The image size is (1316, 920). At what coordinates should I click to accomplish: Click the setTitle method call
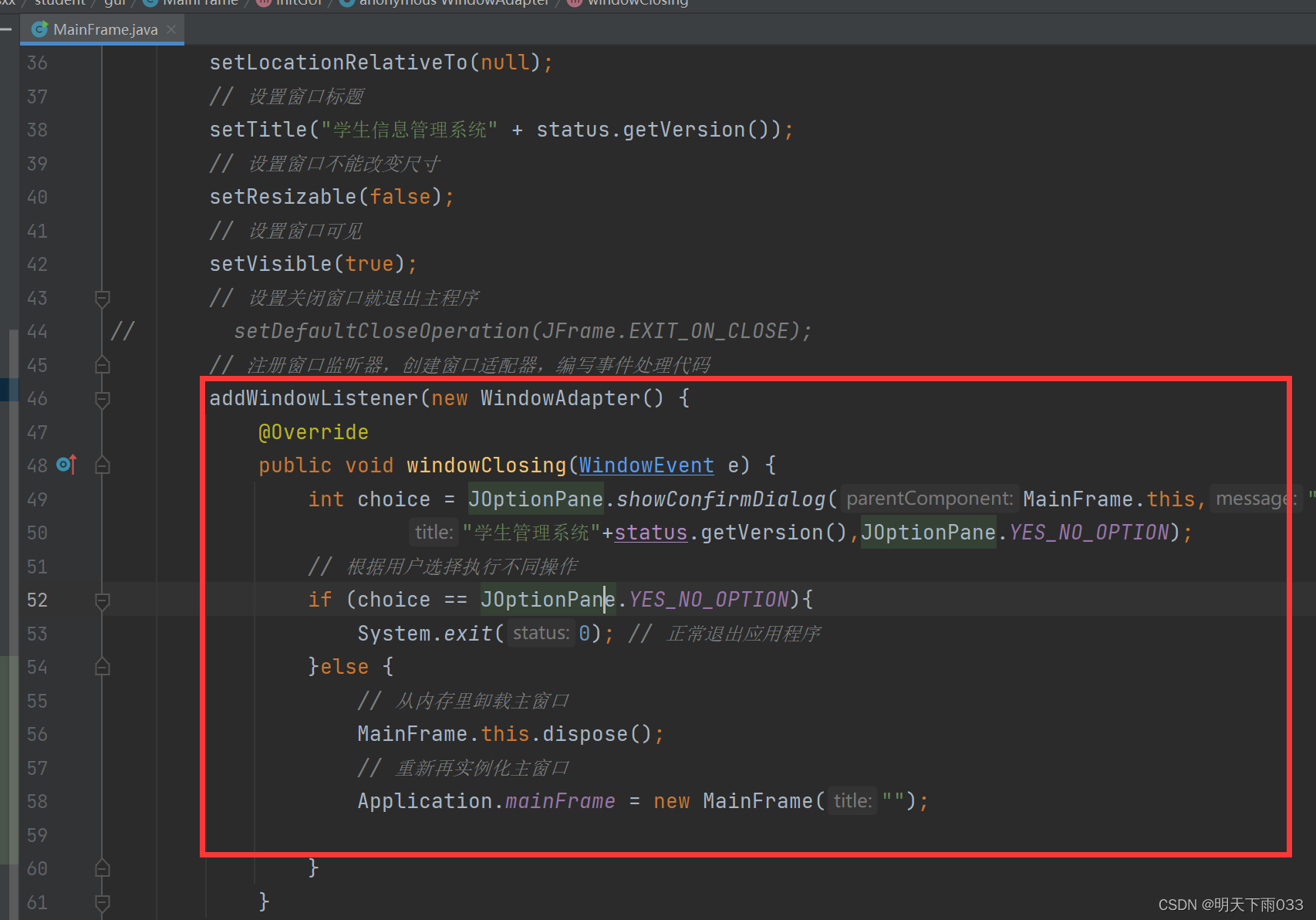(258, 130)
